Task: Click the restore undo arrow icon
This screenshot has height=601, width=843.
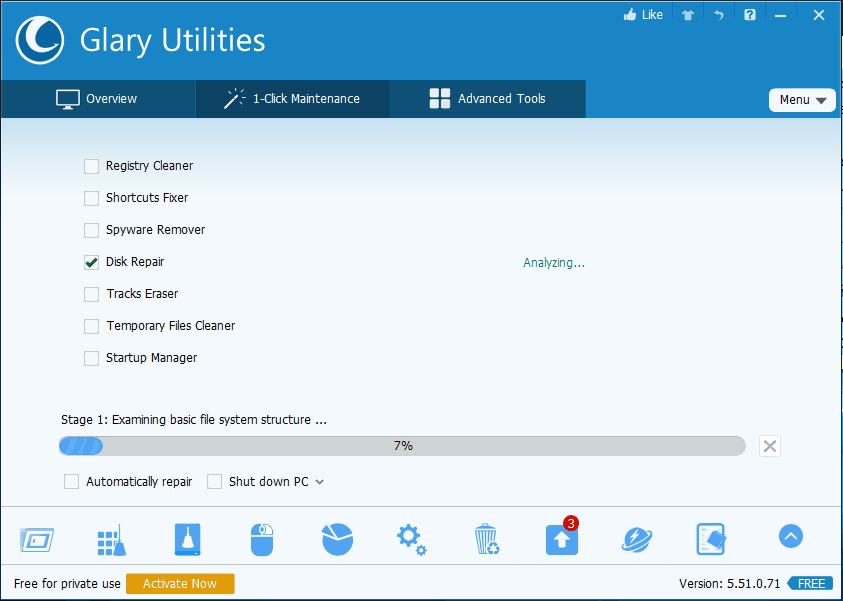Action: coord(718,15)
